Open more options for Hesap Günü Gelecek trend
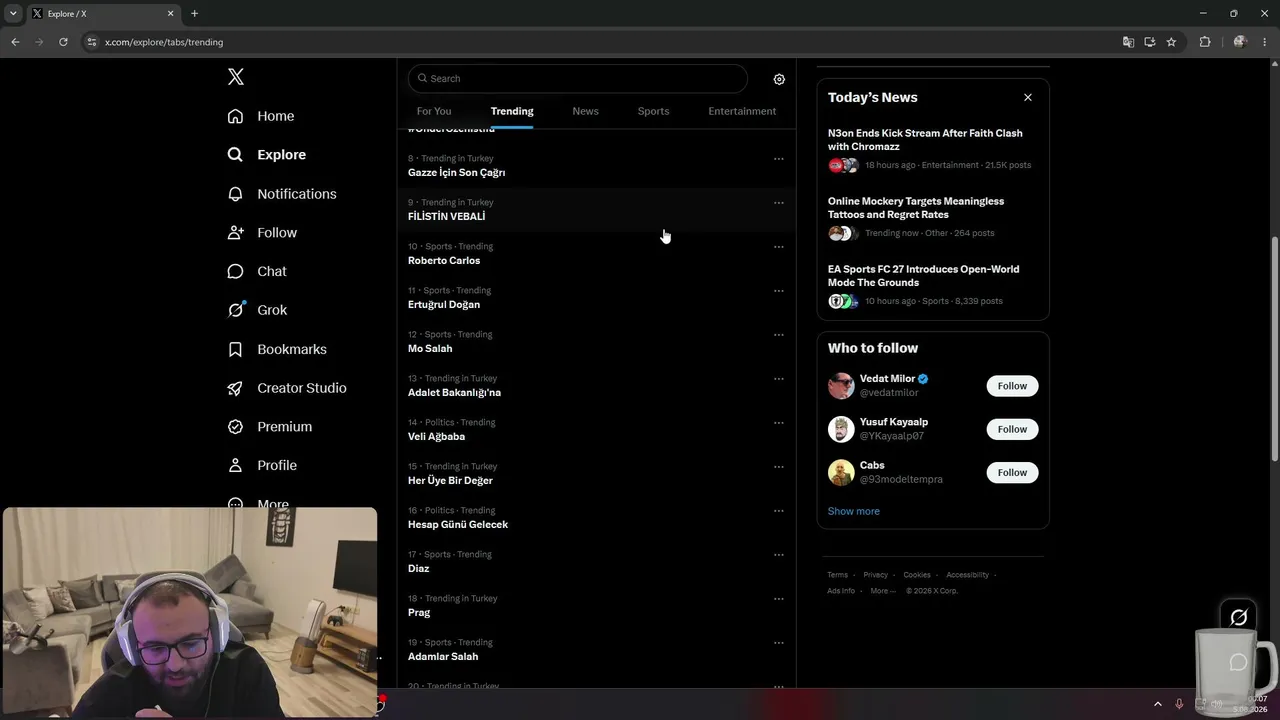The height and width of the screenshot is (720, 1280). (x=779, y=511)
